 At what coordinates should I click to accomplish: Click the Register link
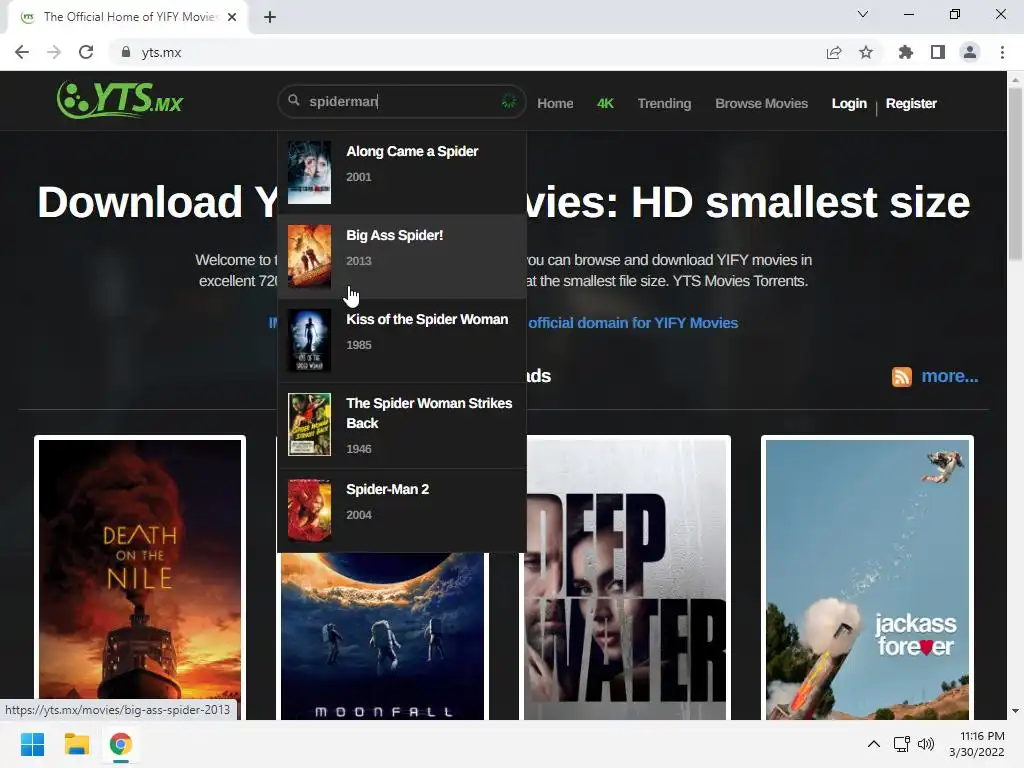[911, 103]
